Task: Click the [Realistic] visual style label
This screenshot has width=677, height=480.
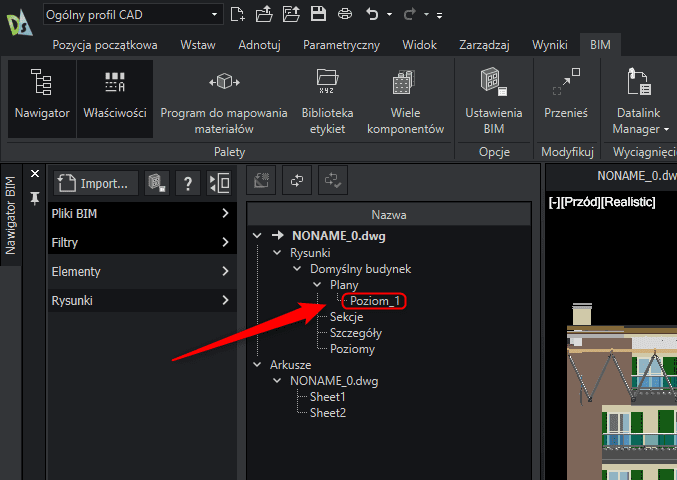Action: point(628,202)
